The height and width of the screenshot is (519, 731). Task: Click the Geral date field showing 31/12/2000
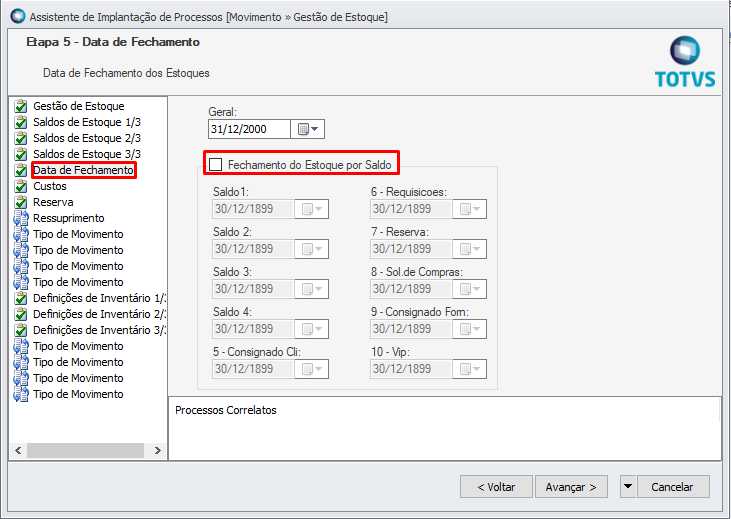coord(249,129)
